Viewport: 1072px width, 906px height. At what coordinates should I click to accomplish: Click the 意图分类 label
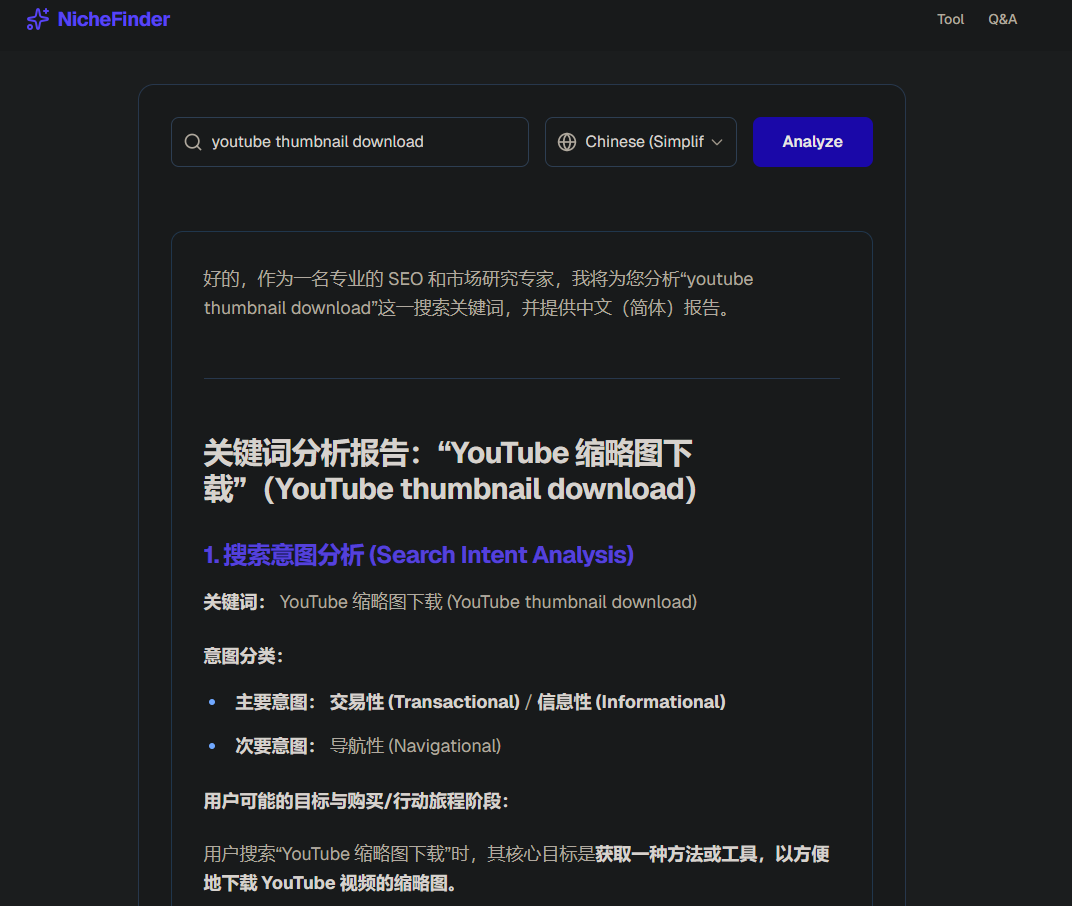point(243,656)
